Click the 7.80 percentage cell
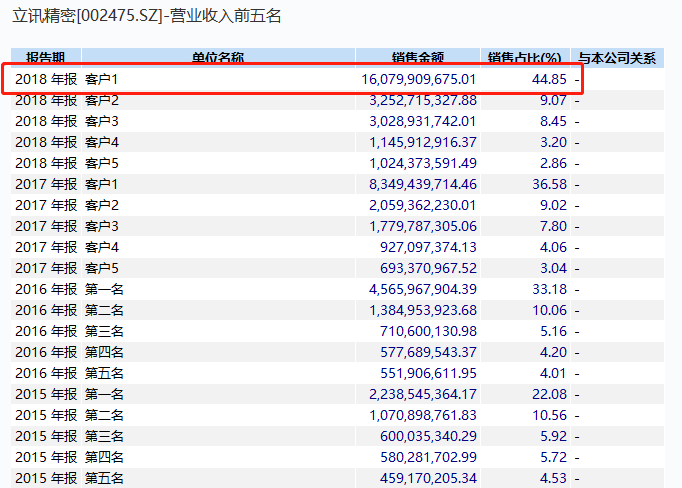682x488 pixels. coord(553,226)
